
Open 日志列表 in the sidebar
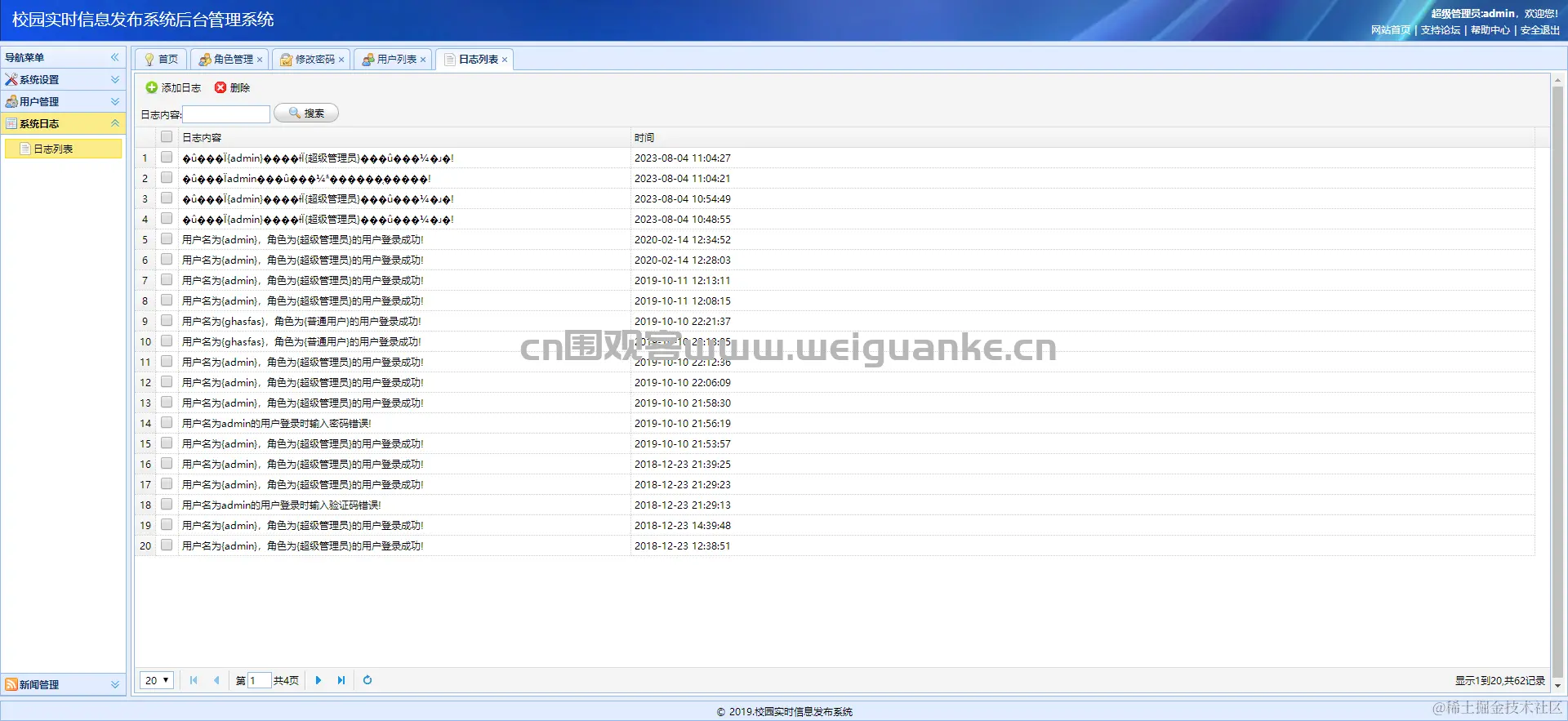(63, 149)
